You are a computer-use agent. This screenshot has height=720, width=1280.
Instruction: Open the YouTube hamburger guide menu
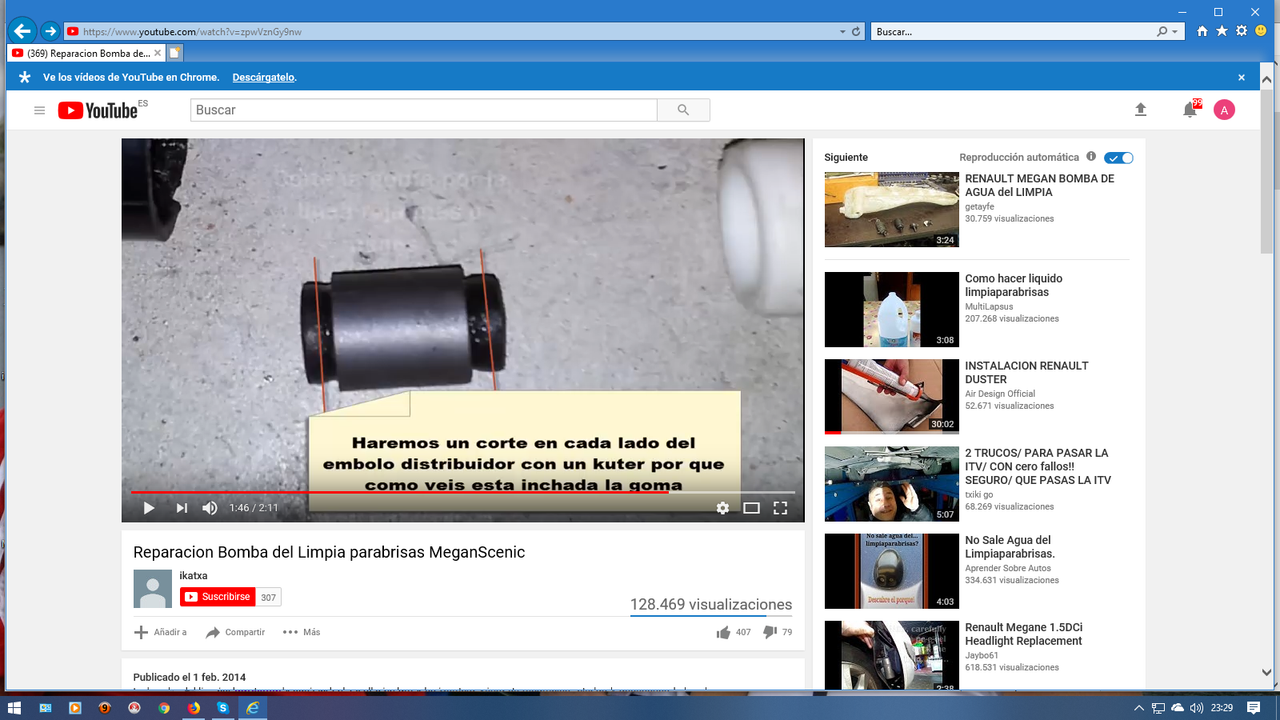click(x=40, y=110)
